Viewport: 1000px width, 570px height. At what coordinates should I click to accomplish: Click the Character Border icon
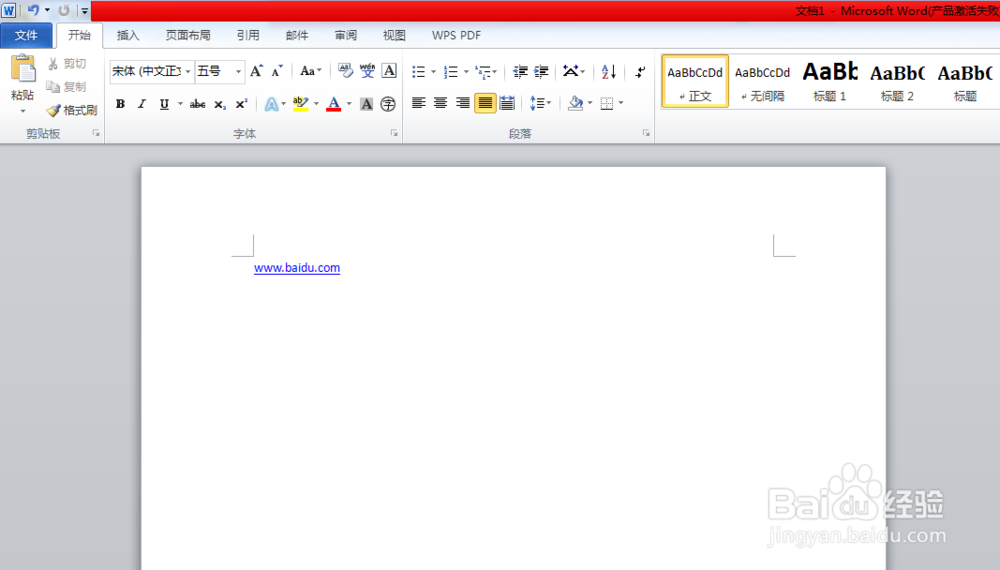pos(389,71)
